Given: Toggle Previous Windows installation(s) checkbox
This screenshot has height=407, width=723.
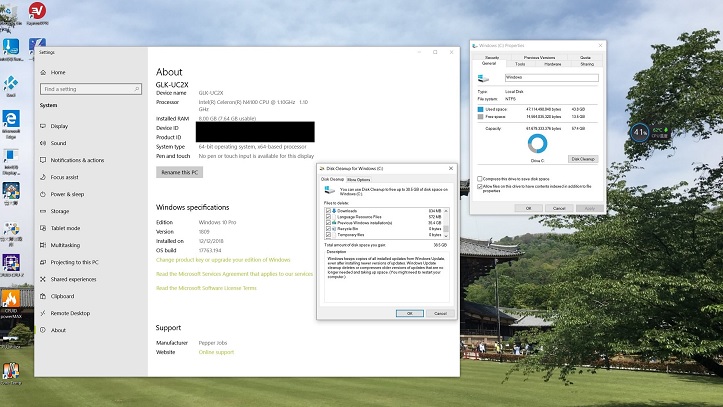Looking at the screenshot, I should [328, 223].
